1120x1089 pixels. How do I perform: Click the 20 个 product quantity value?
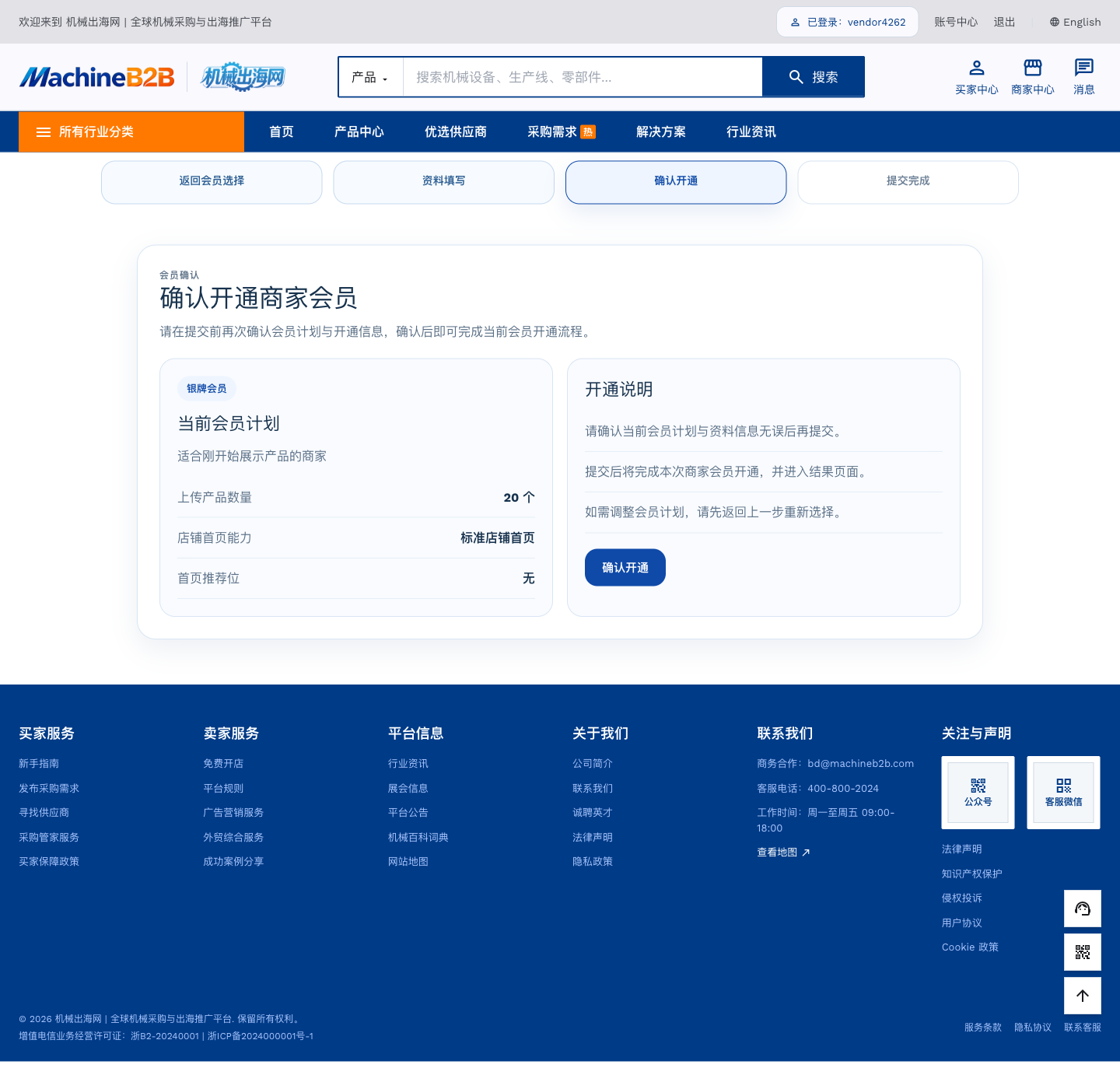(519, 497)
